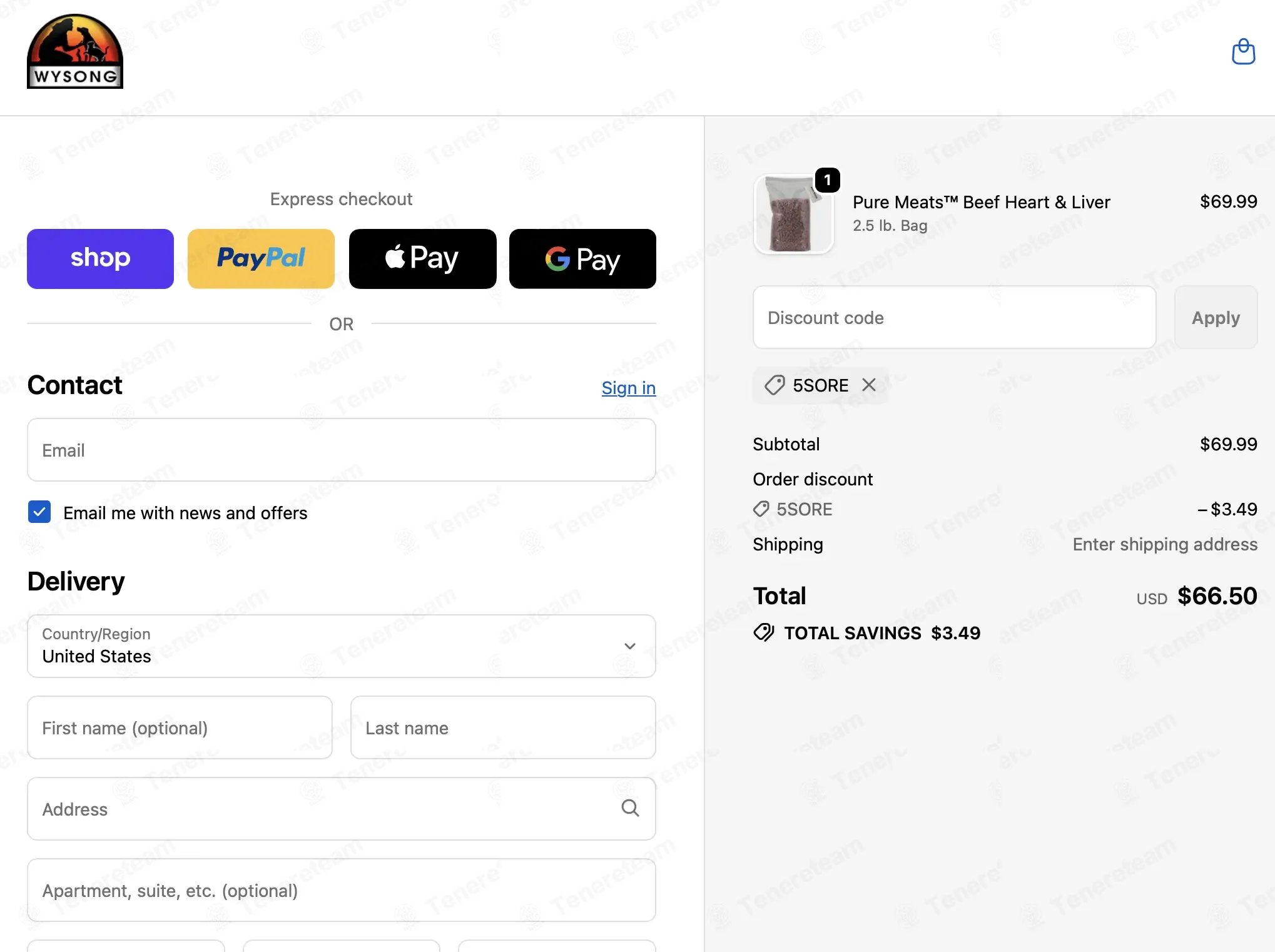The height and width of the screenshot is (952, 1275).
Task: Select Google Pay express checkout
Action: pos(582,258)
